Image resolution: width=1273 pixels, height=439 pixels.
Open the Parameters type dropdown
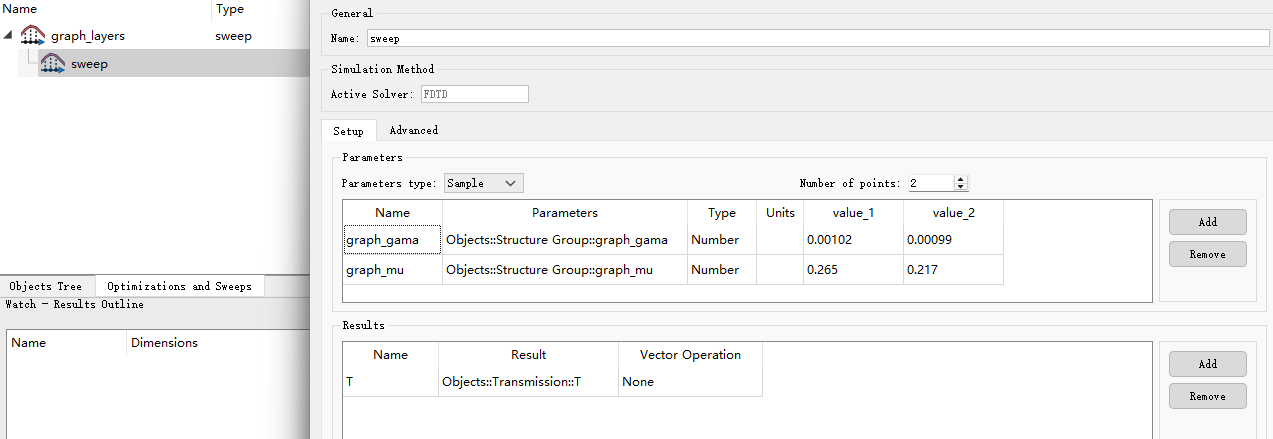pos(484,183)
